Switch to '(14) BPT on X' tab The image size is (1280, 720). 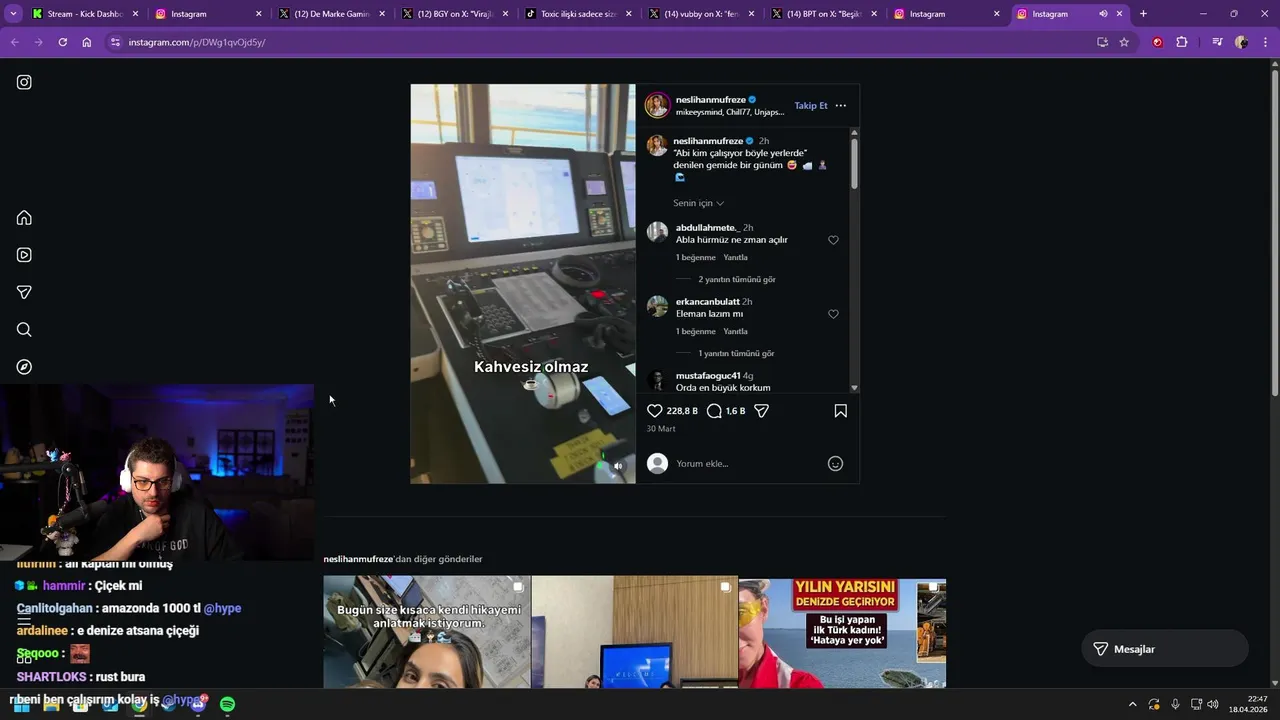824,14
